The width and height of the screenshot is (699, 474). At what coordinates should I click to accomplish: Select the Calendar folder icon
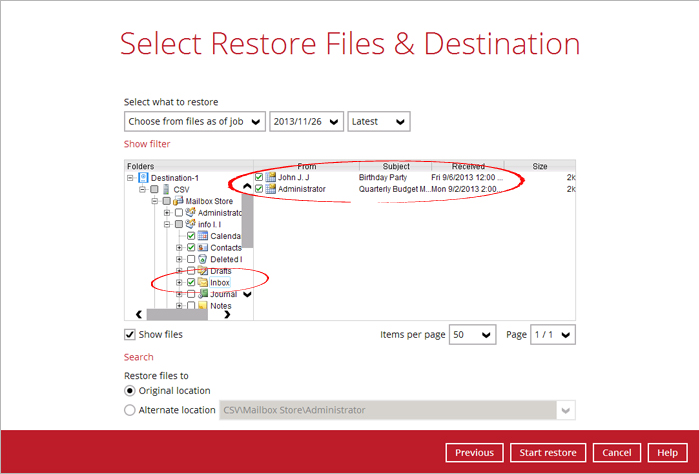(x=203, y=236)
